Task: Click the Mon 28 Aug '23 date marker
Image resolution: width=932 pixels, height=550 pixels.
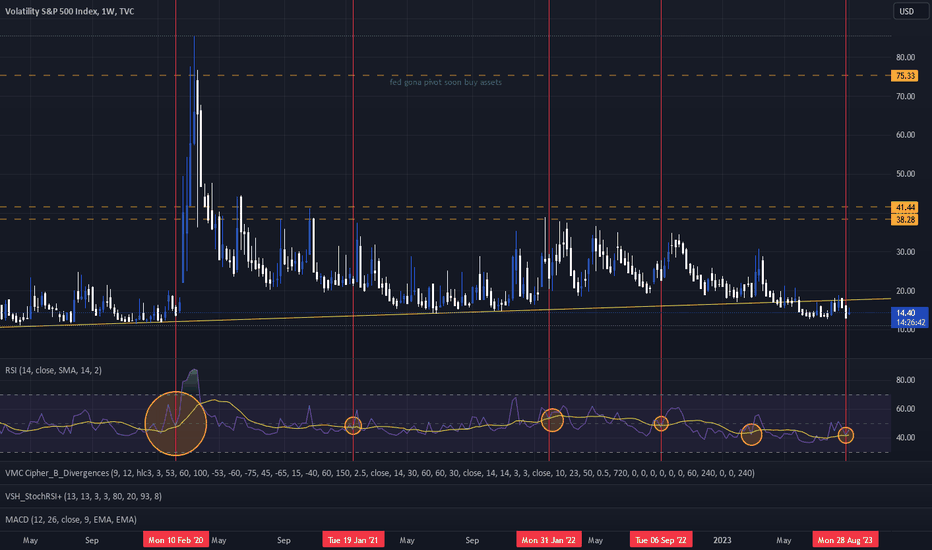Action: [845, 540]
